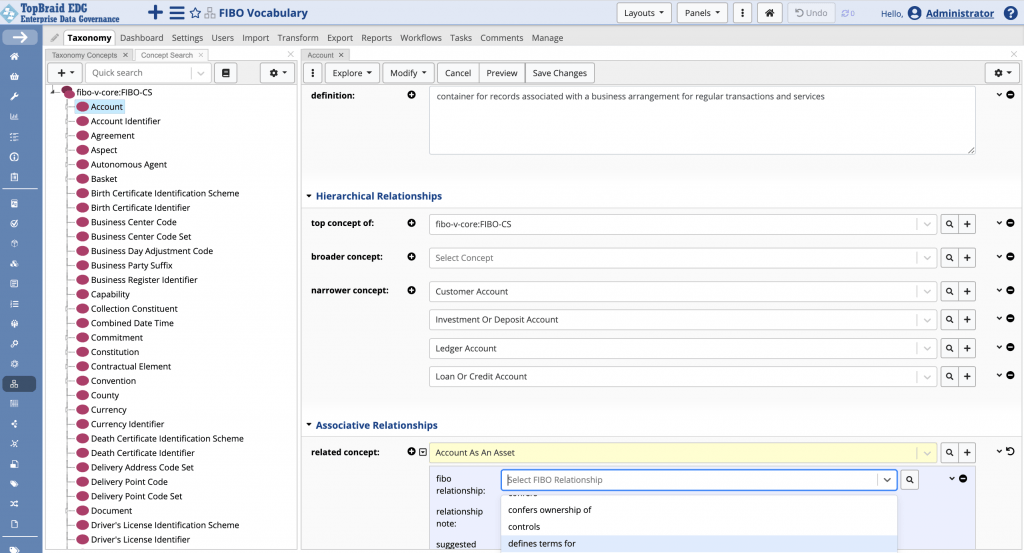The width and height of the screenshot is (1024, 553).
Task: Click the home icon in top bar
Action: (x=769, y=13)
